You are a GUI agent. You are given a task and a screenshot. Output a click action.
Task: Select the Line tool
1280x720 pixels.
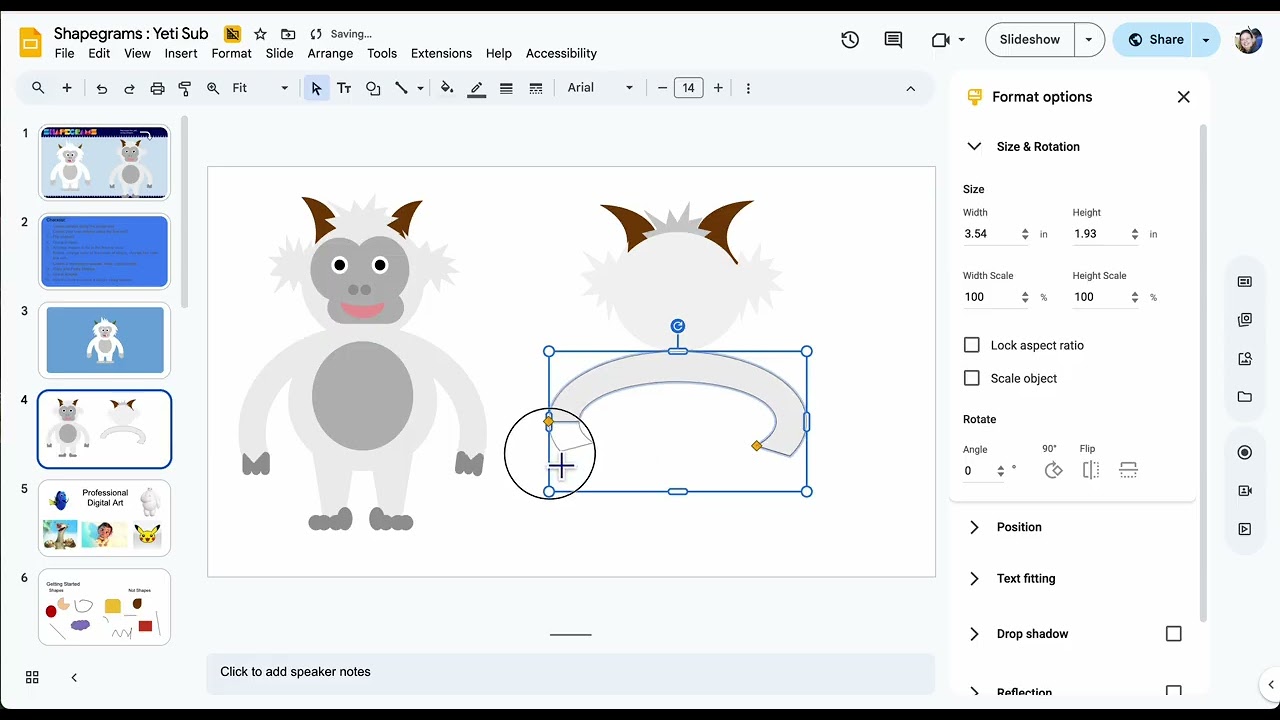(401, 88)
